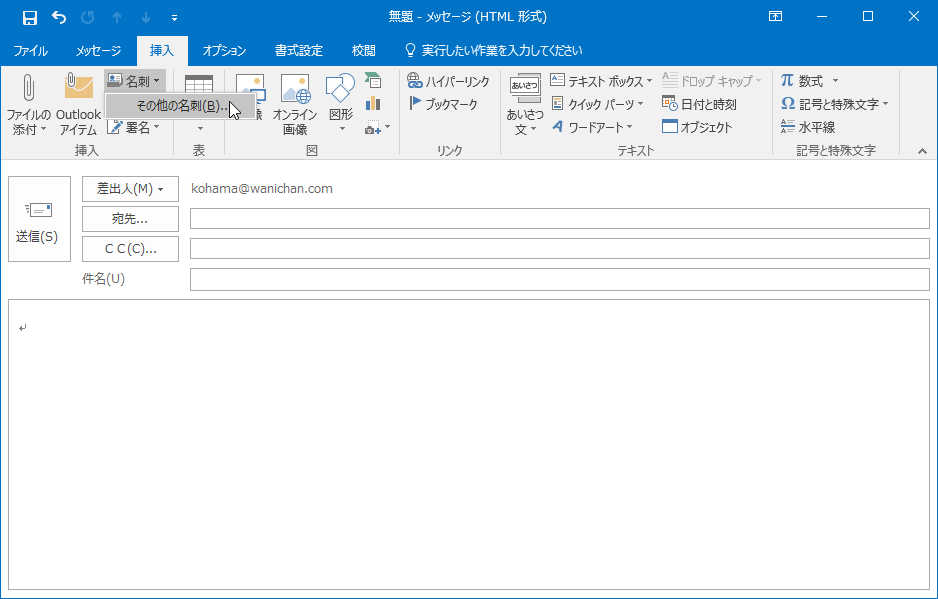Screen dimensions: 938x599
Task: Insert オンライン画像
Action: click(x=294, y=105)
